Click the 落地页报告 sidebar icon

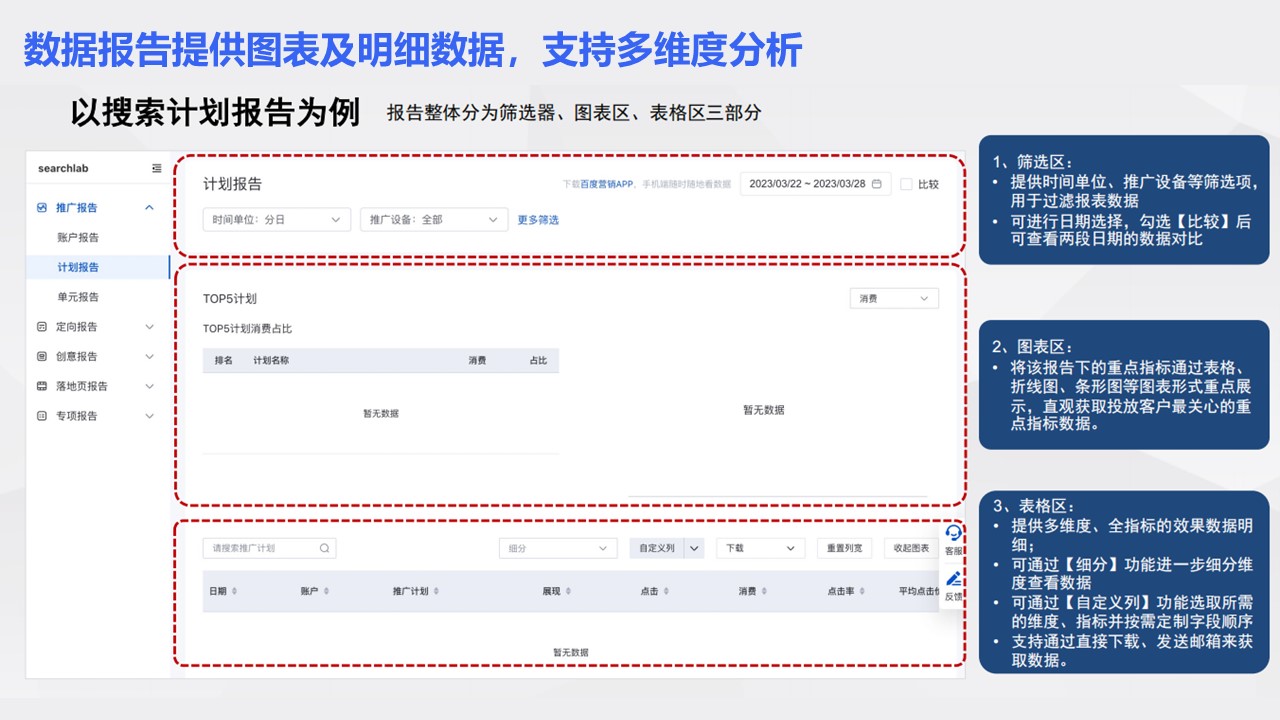pyautogui.click(x=41, y=386)
